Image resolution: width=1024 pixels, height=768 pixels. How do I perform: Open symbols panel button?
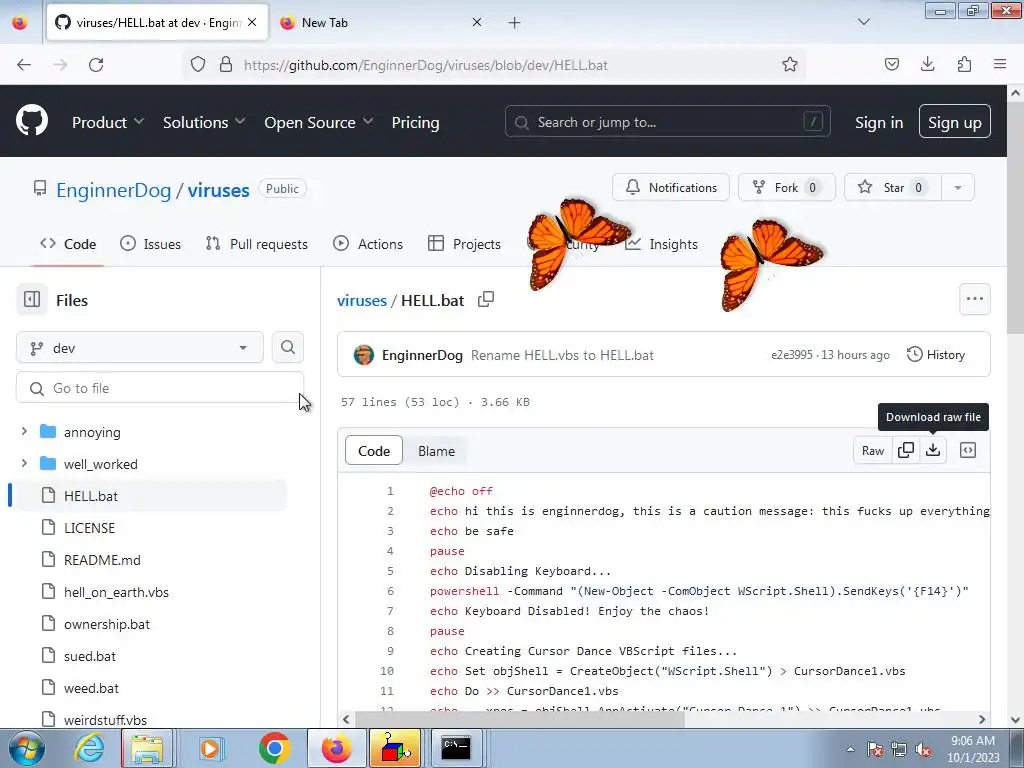968,450
